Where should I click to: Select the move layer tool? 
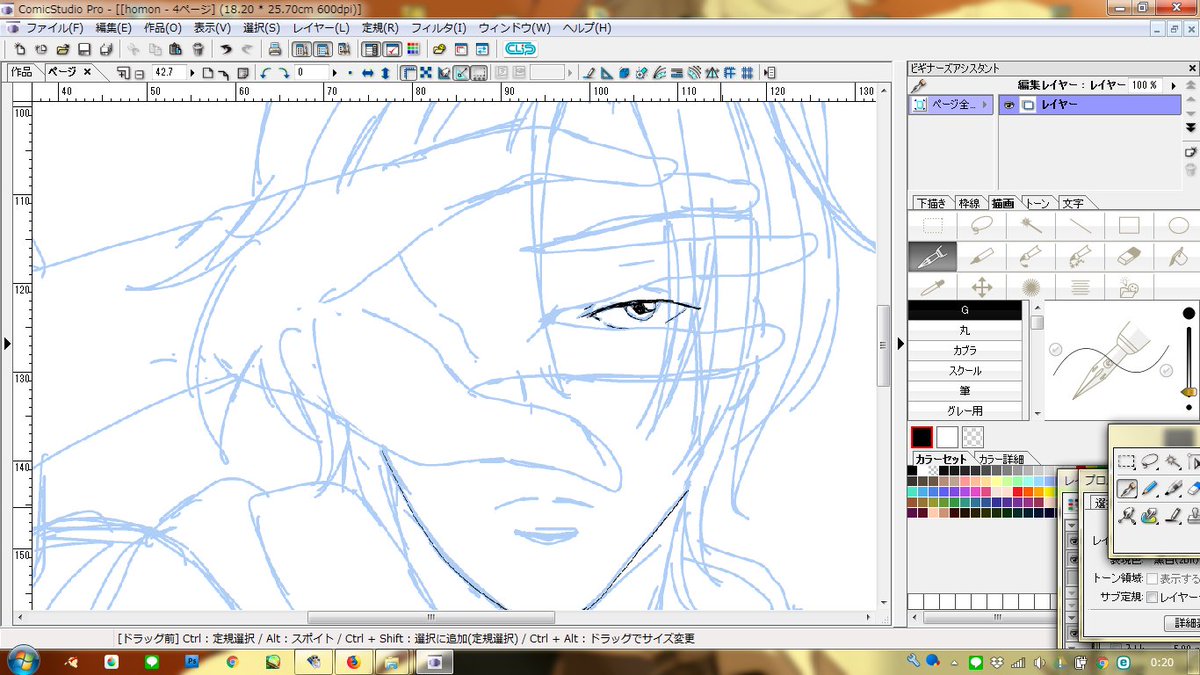981,288
